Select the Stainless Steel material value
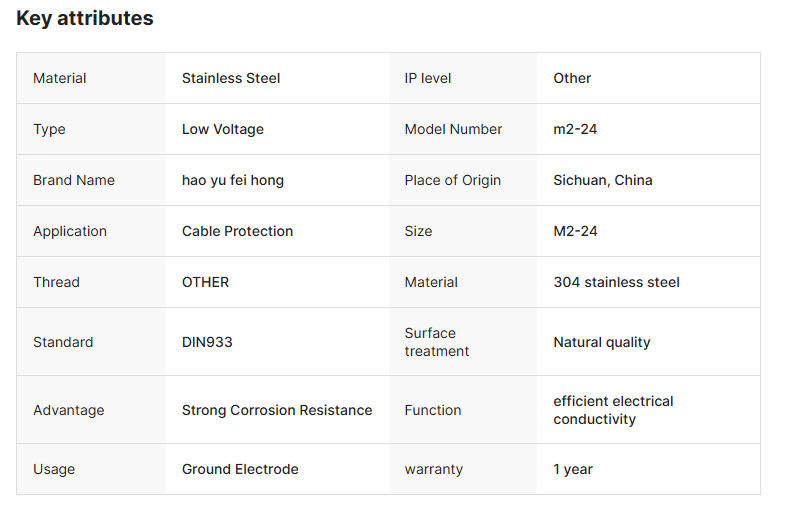The width and height of the screenshot is (785, 506). [x=231, y=78]
